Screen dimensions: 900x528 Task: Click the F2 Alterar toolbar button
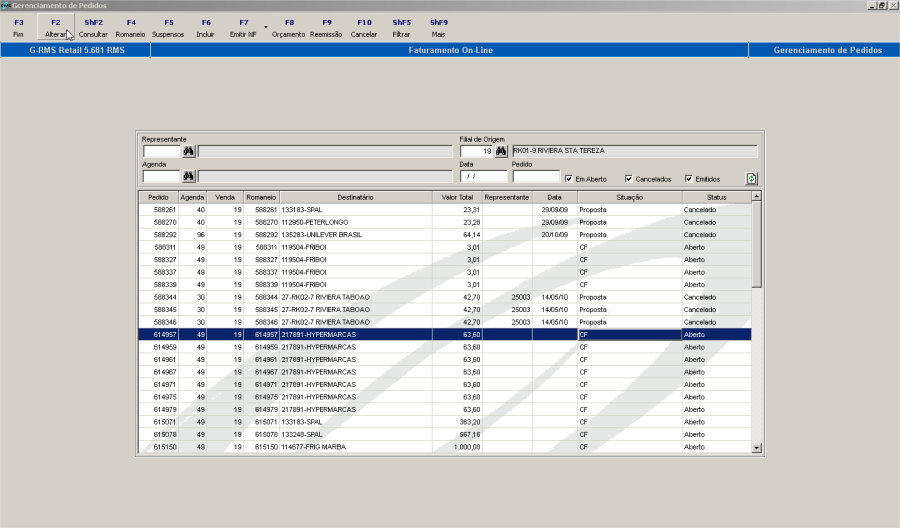[x=56, y=28]
